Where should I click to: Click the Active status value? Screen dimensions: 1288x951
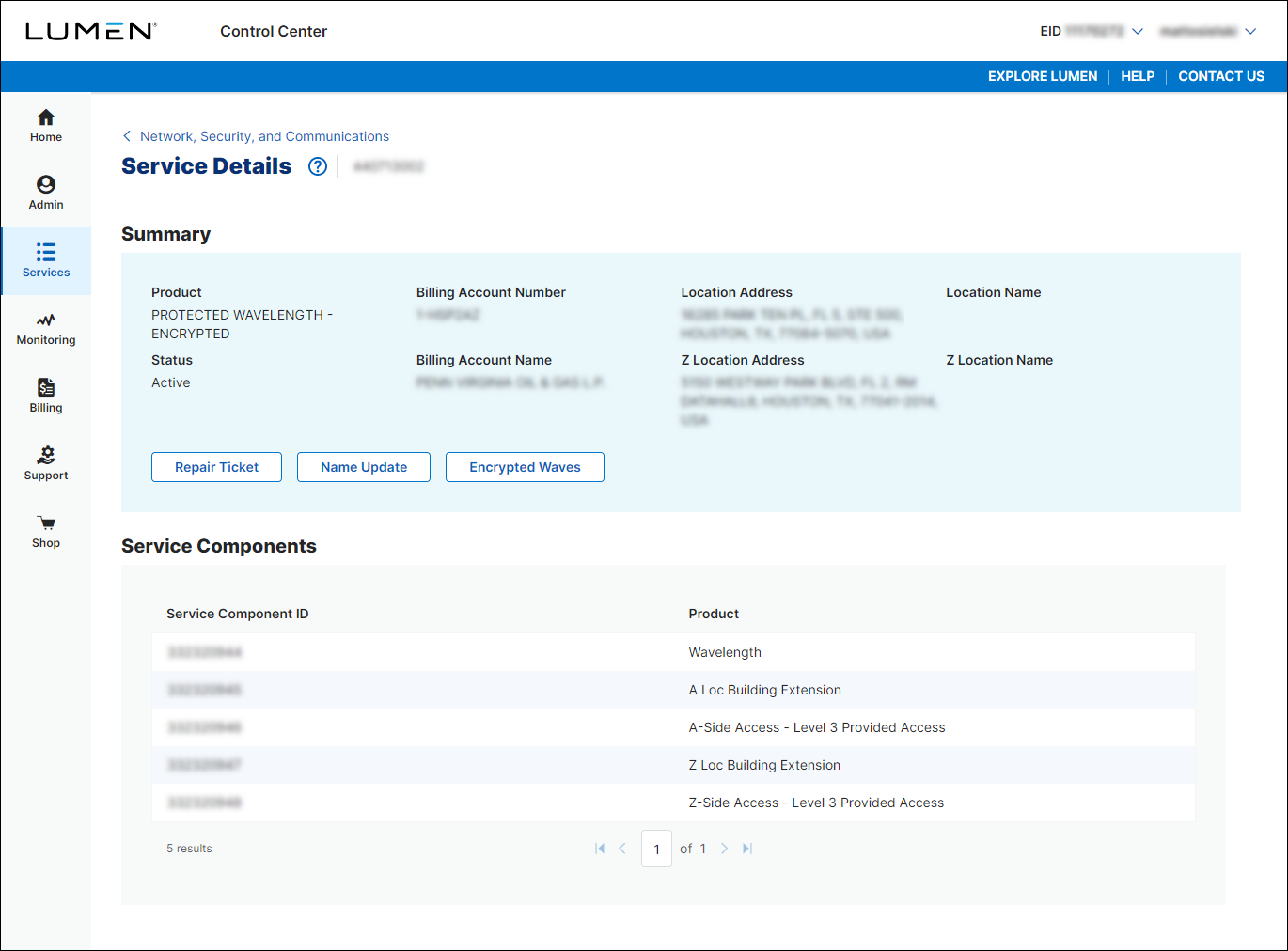171,382
